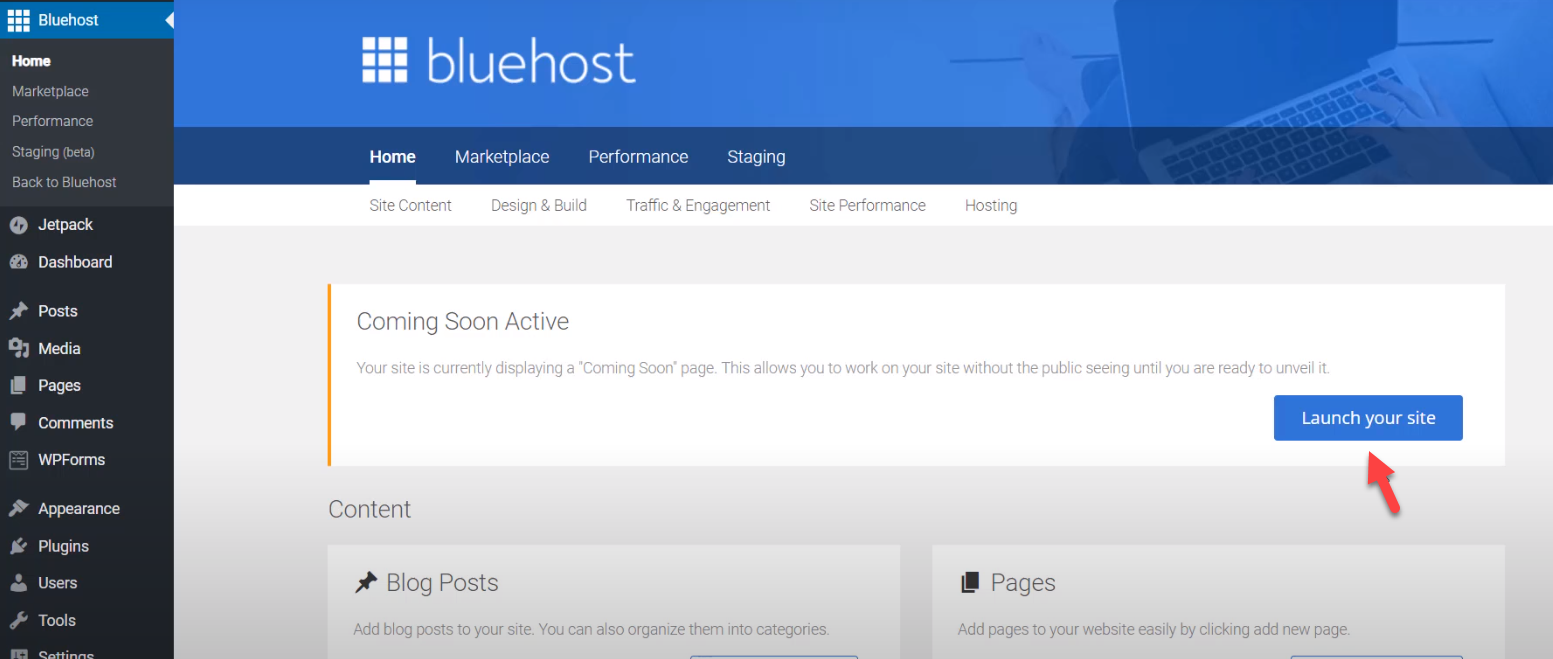The image size is (1553, 659).
Task: Click the WPForms icon in sidebar
Action: 18,460
